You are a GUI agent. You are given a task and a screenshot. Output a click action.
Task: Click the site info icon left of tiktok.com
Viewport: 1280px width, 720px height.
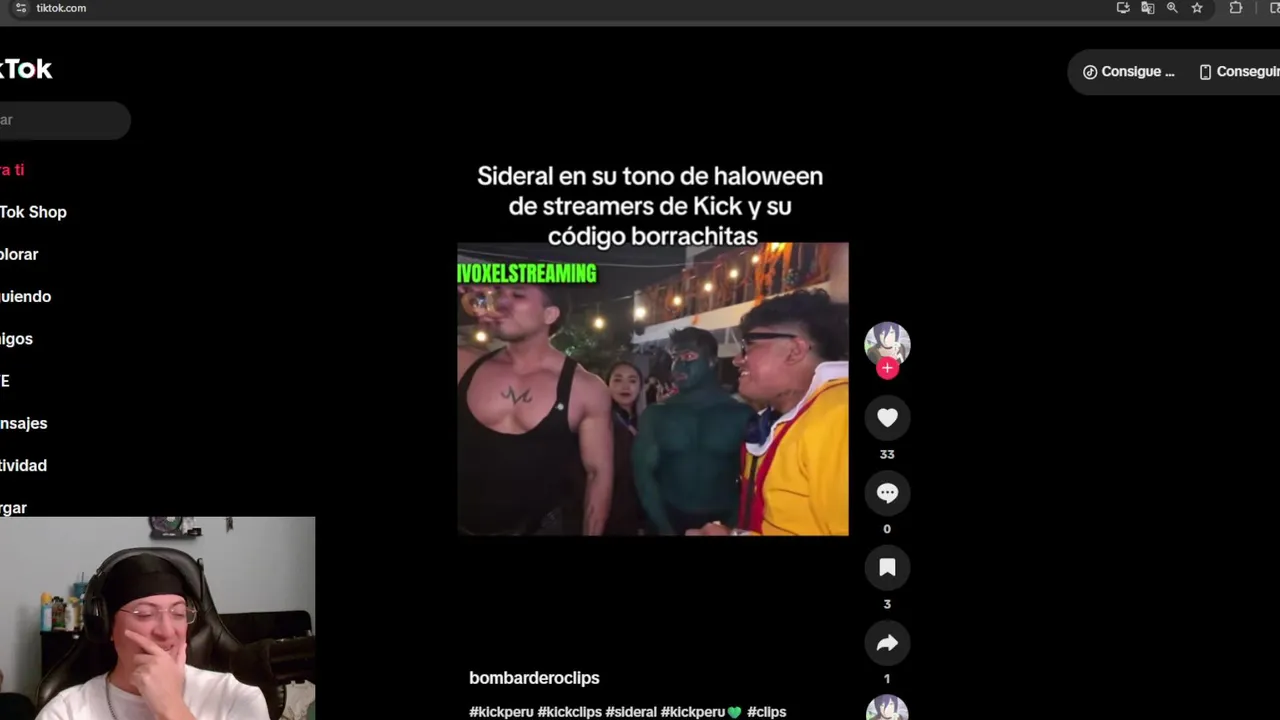(x=21, y=8)
